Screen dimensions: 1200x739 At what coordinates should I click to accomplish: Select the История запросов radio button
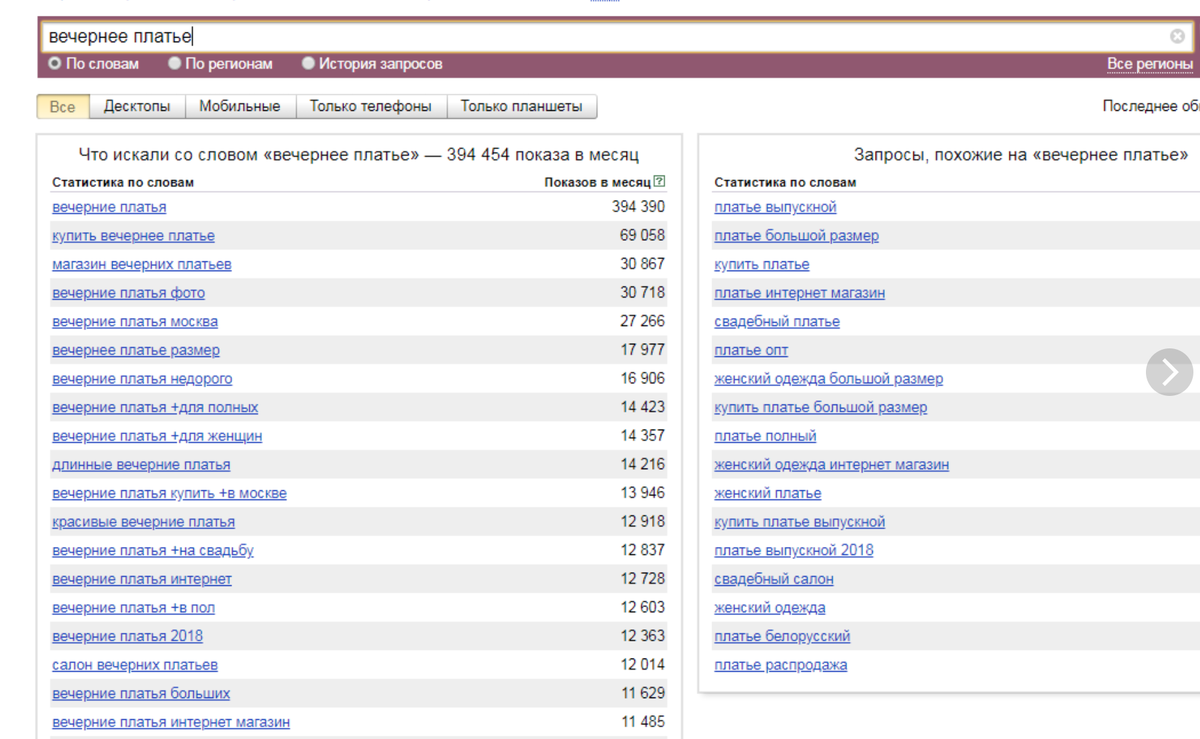(x=308, y=63)
